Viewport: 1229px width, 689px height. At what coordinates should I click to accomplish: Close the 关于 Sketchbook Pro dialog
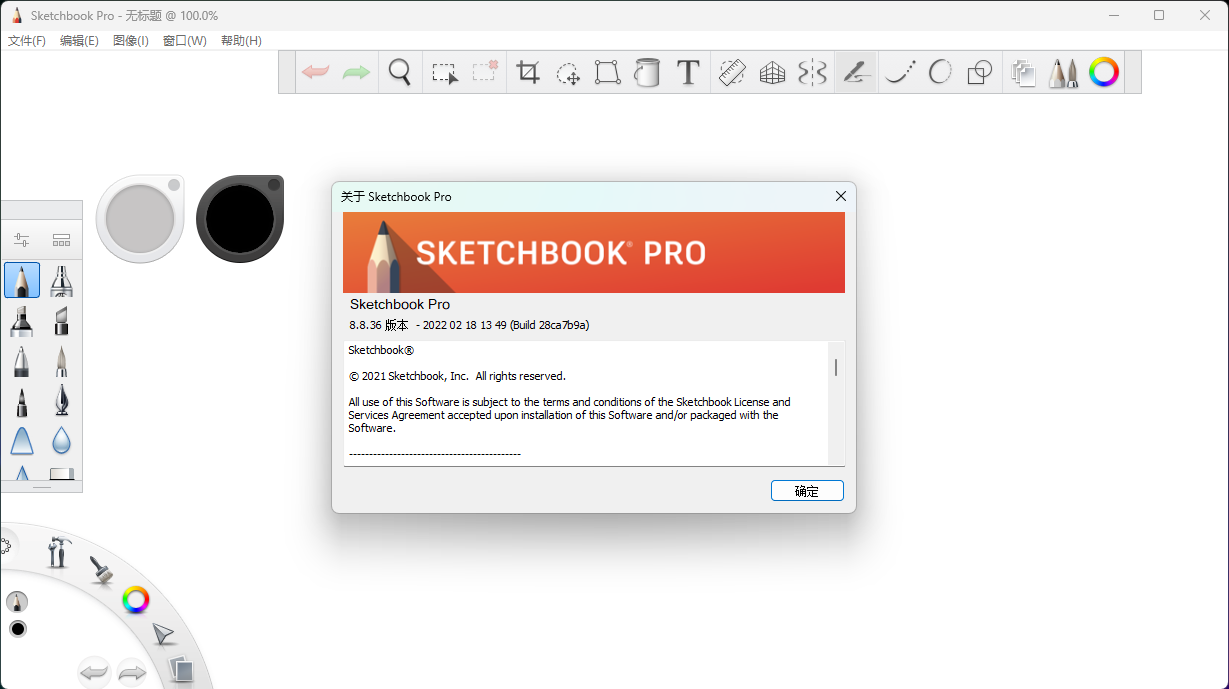pyautogui.click(x=841, y=196)
